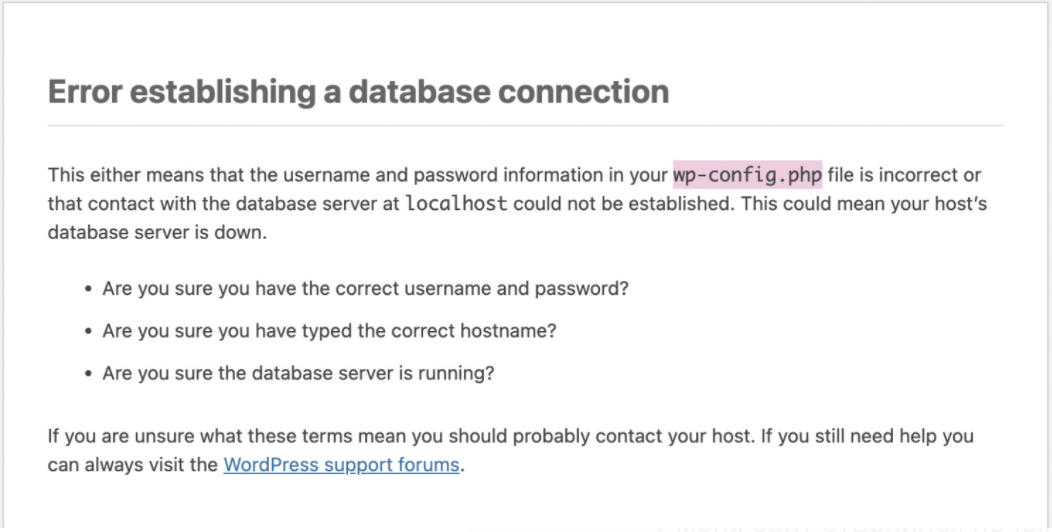Click the bullet dot before the hostname question
The image size is (1052, 532).
(90, 332)
